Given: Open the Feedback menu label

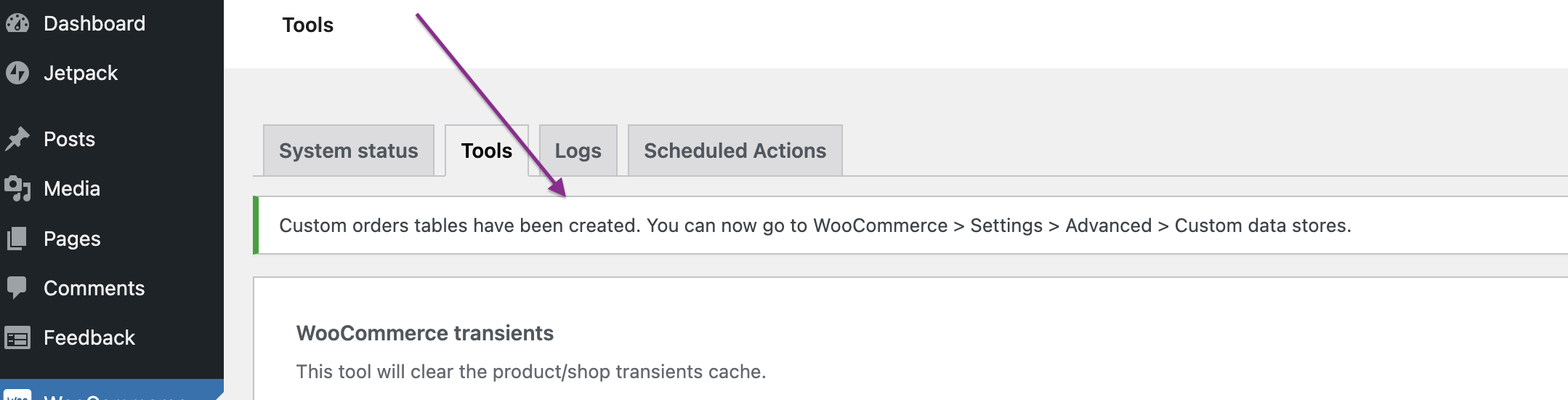Looking at the screenshot, I should [x=89, y=337].
